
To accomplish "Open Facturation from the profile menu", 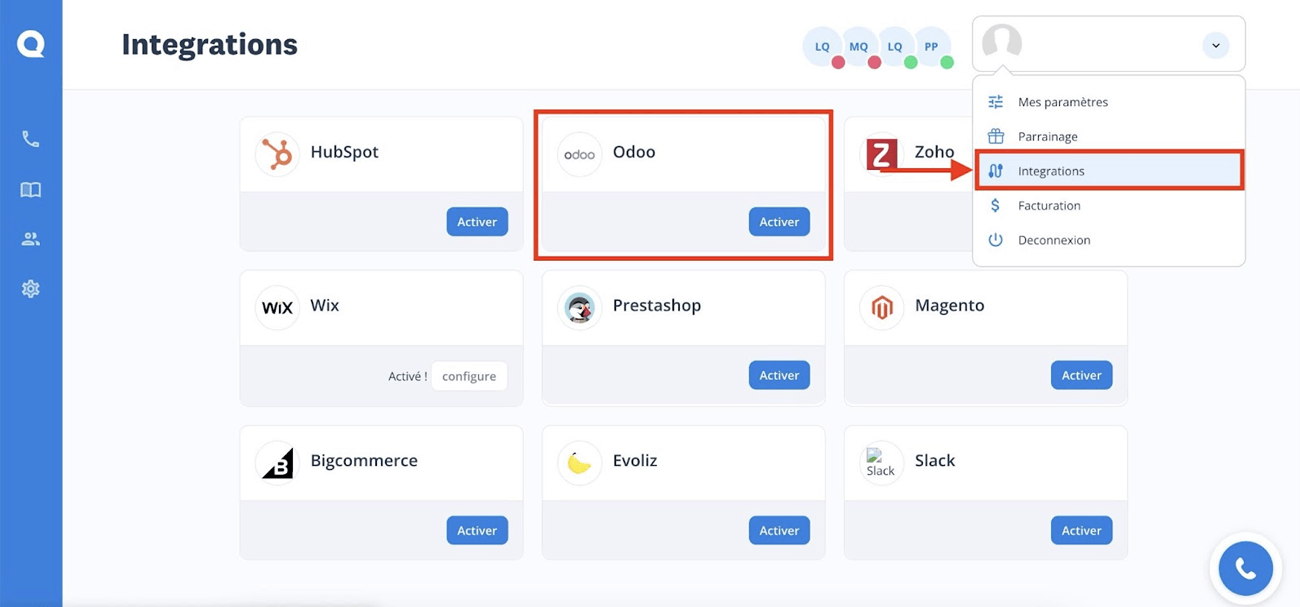I will coord(1109,205).
